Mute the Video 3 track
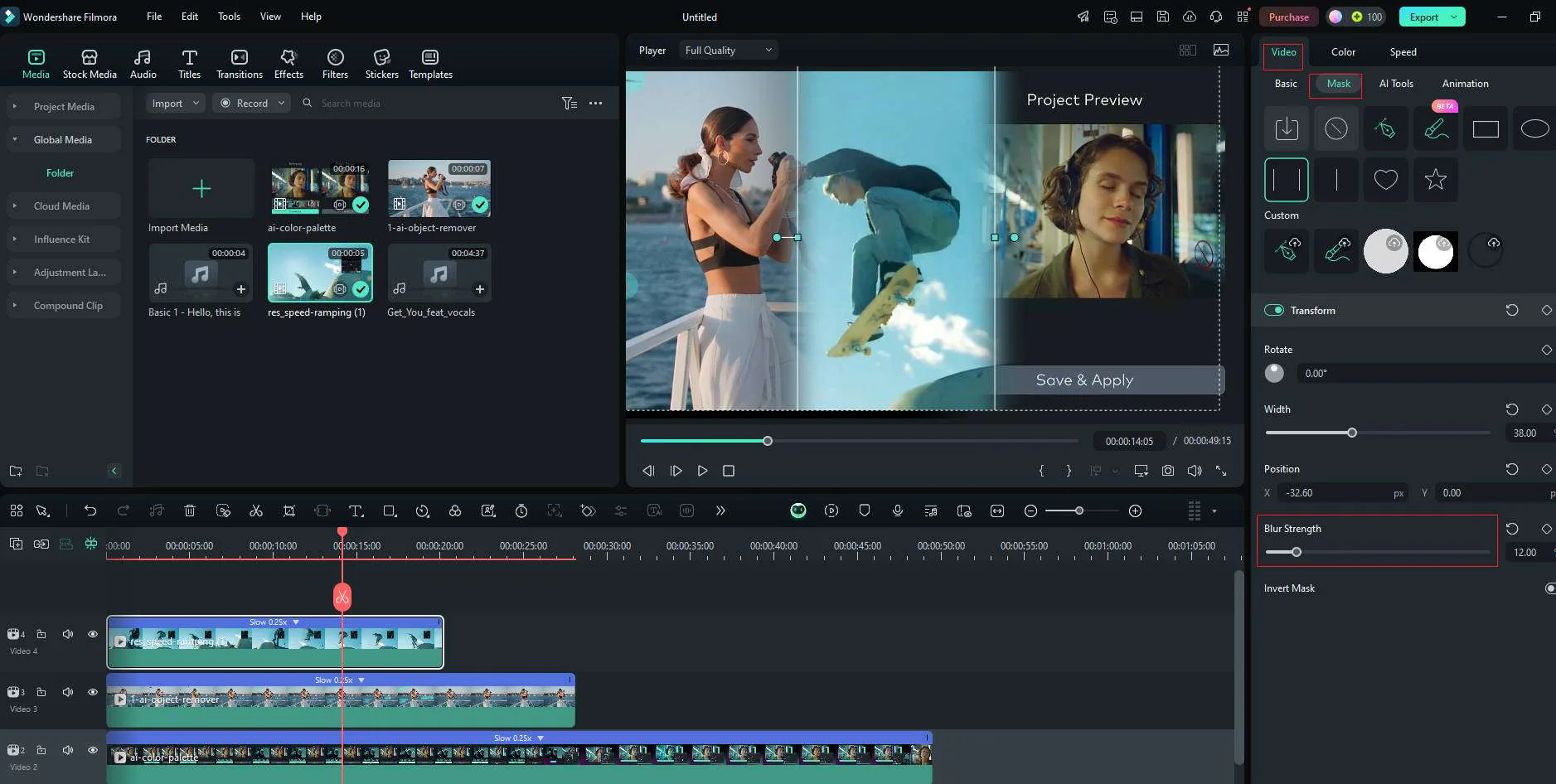Image resolution: width=1556 pixels, height=784 pixels. [68, 692]
